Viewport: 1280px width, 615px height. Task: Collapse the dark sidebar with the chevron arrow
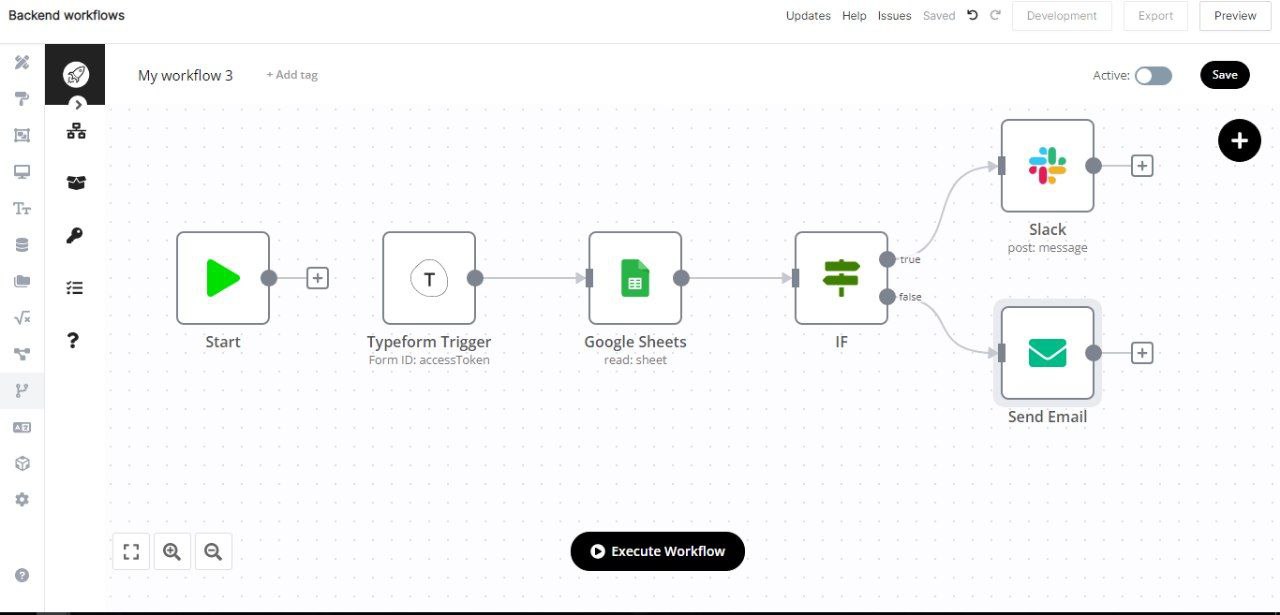pos(77,103)
